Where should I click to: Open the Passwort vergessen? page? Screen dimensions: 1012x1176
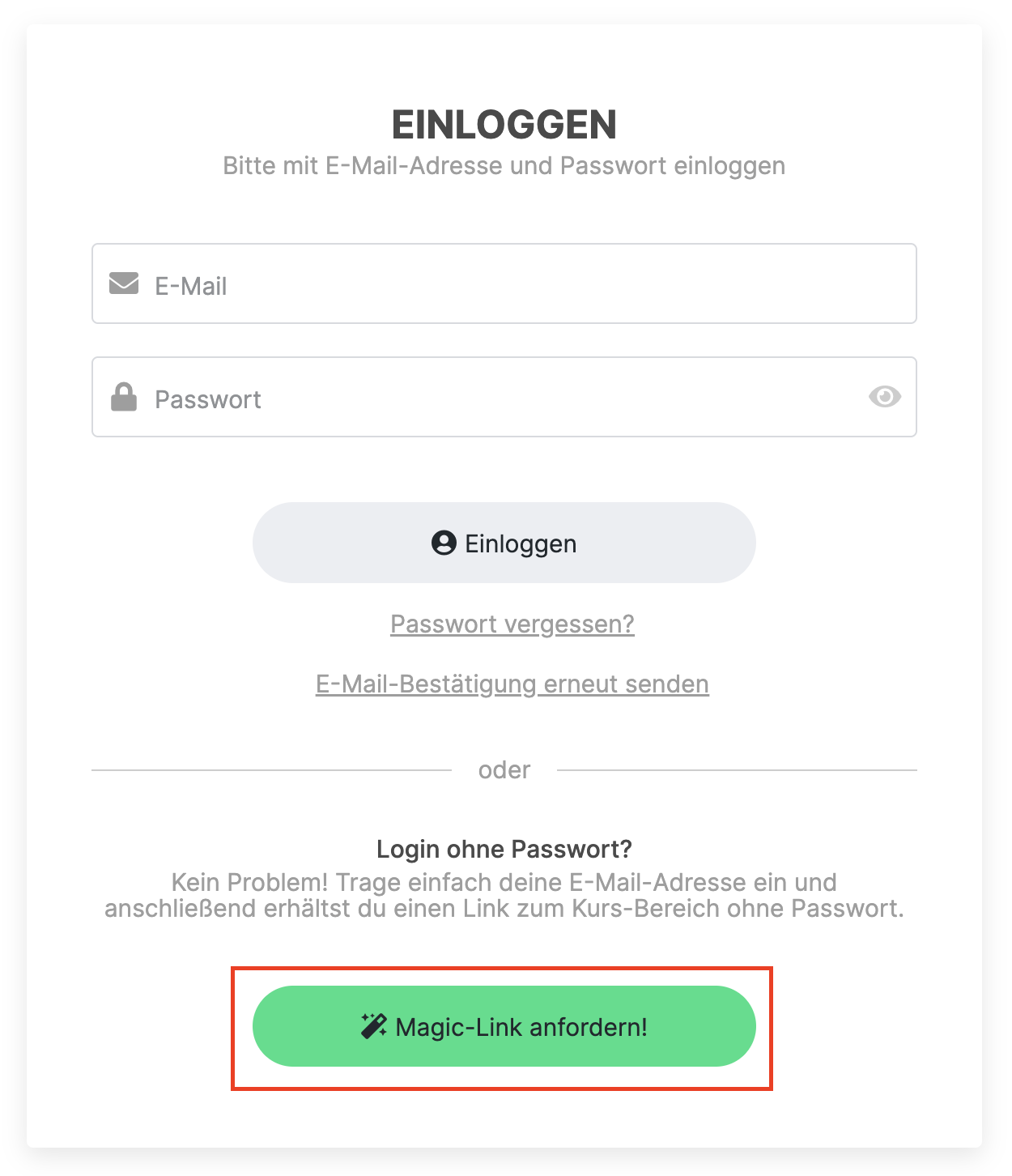pos(512,624)
